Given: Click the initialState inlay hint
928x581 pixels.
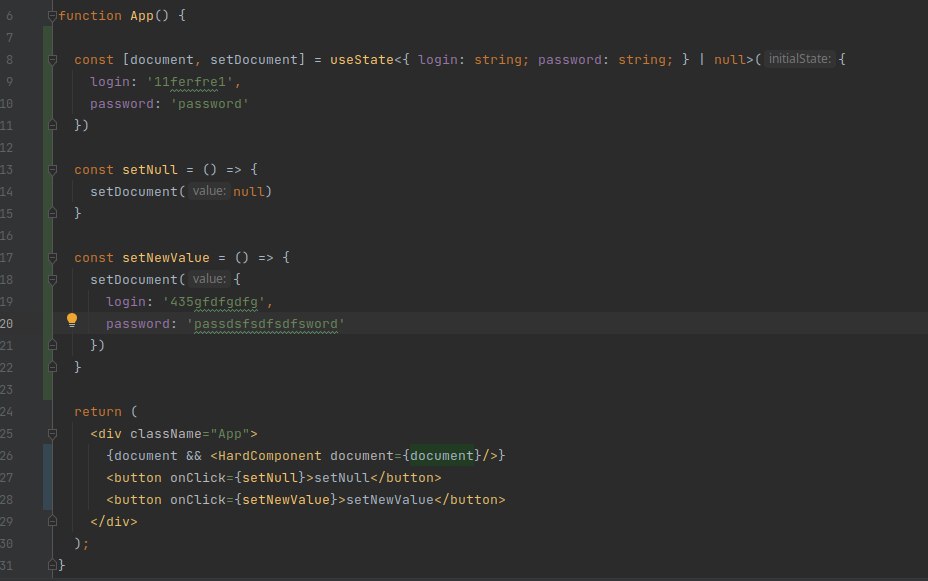Looking at the screenshot, I should point(800,59).
